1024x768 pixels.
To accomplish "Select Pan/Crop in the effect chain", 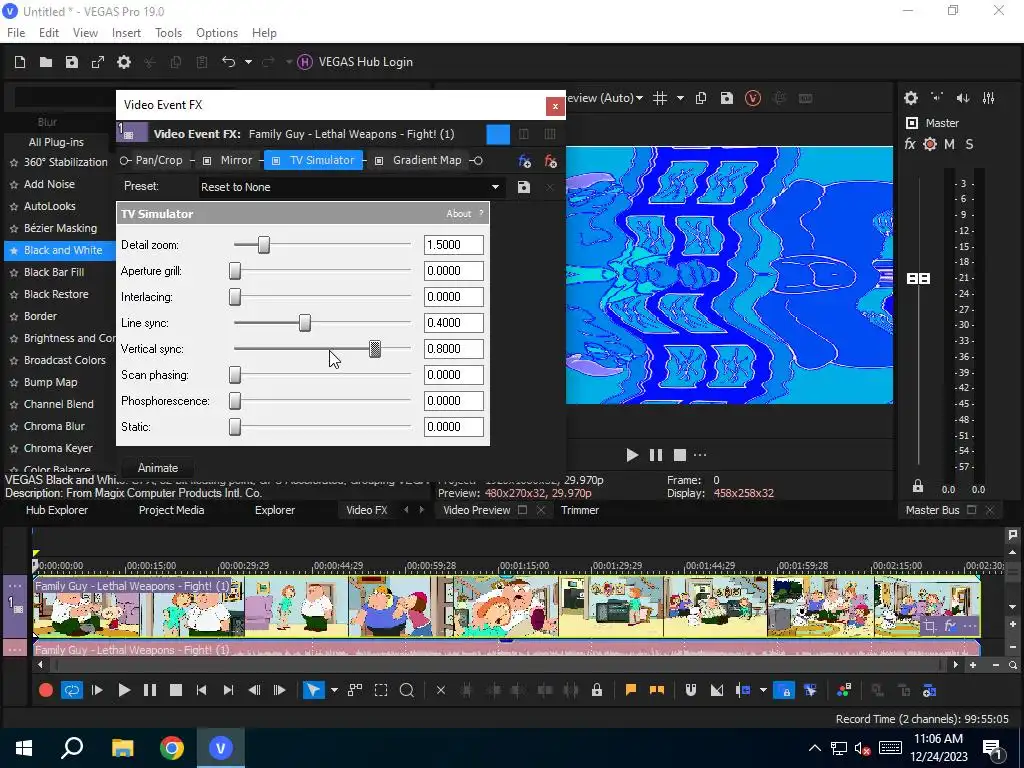I will click(159, 160).
